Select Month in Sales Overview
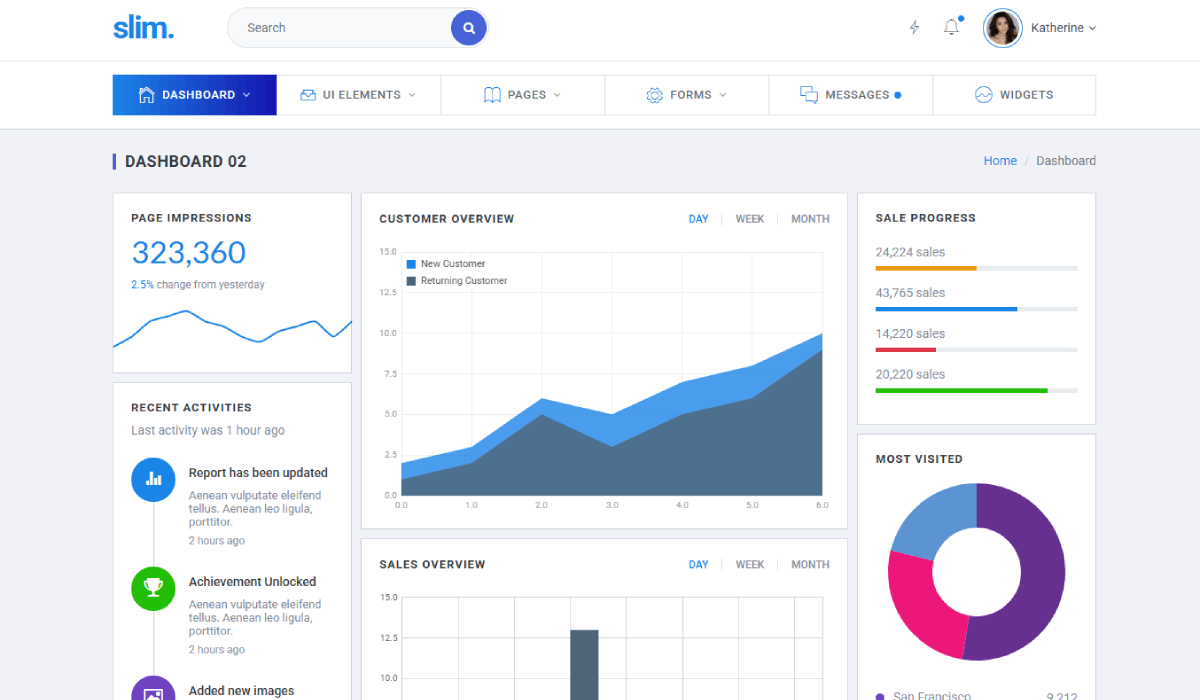The height and width of the screenshot is (700, 1200). pos(810,565)
